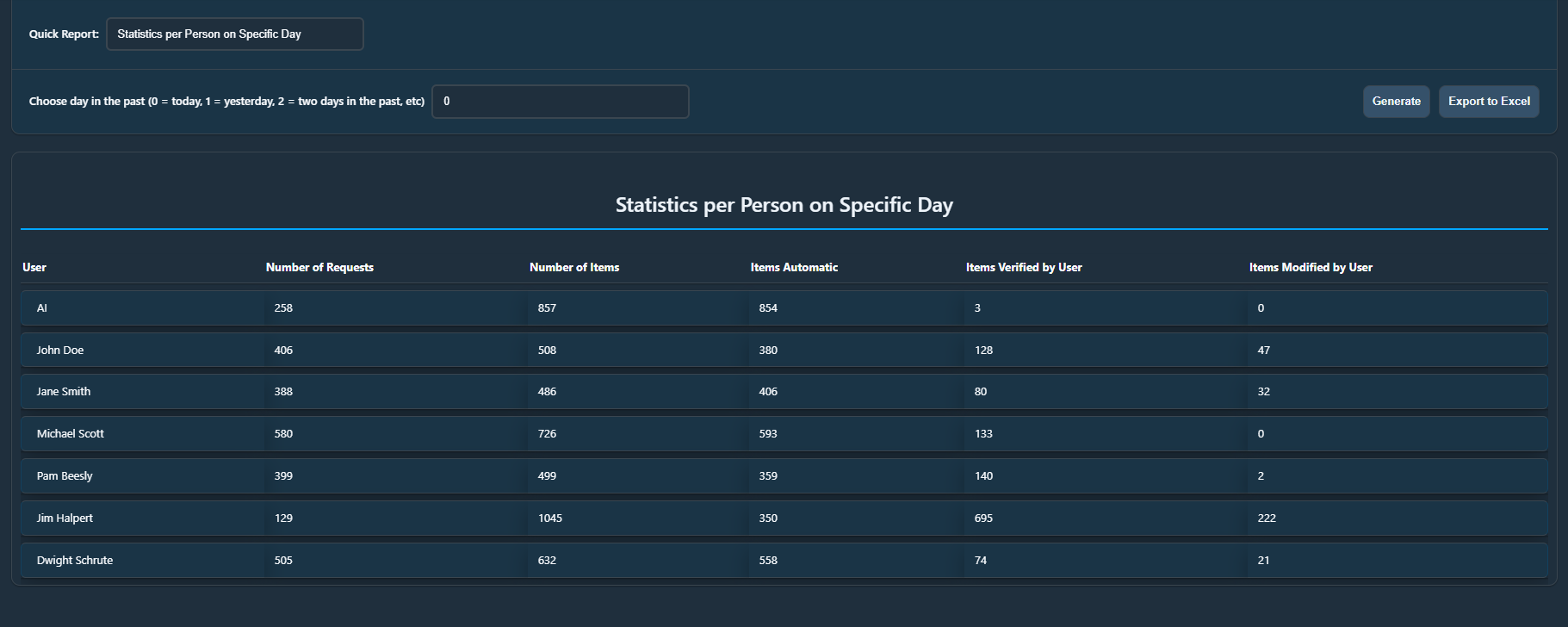The image size is (1568, 627).
Task: Click the day-in-the-past input field
Action: tap(560, 102)
